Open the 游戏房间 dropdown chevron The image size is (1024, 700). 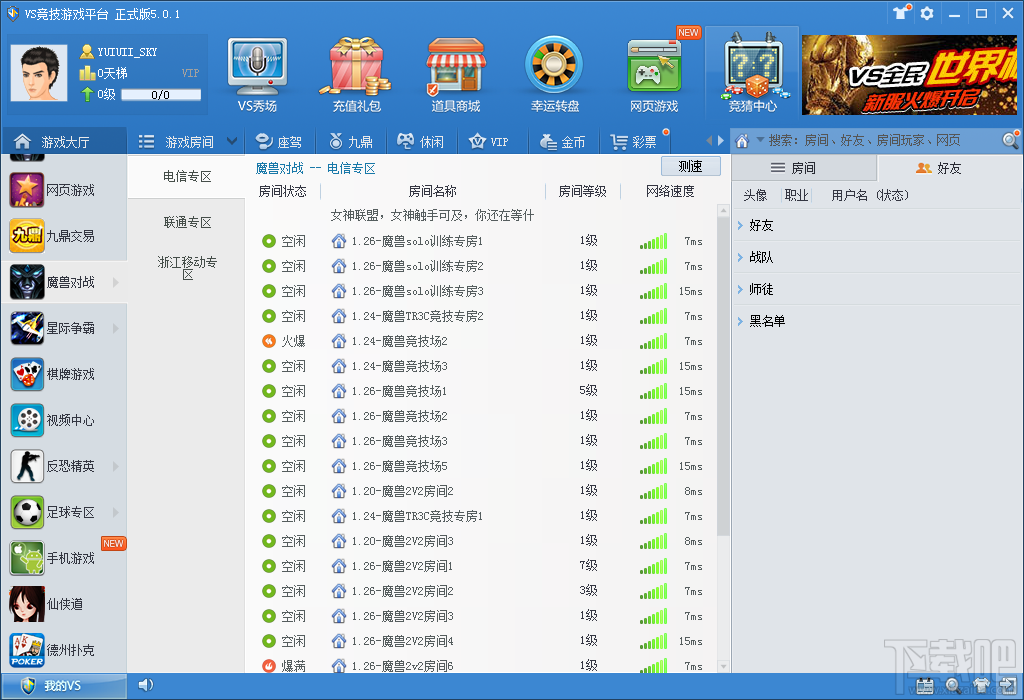point(231,140)
